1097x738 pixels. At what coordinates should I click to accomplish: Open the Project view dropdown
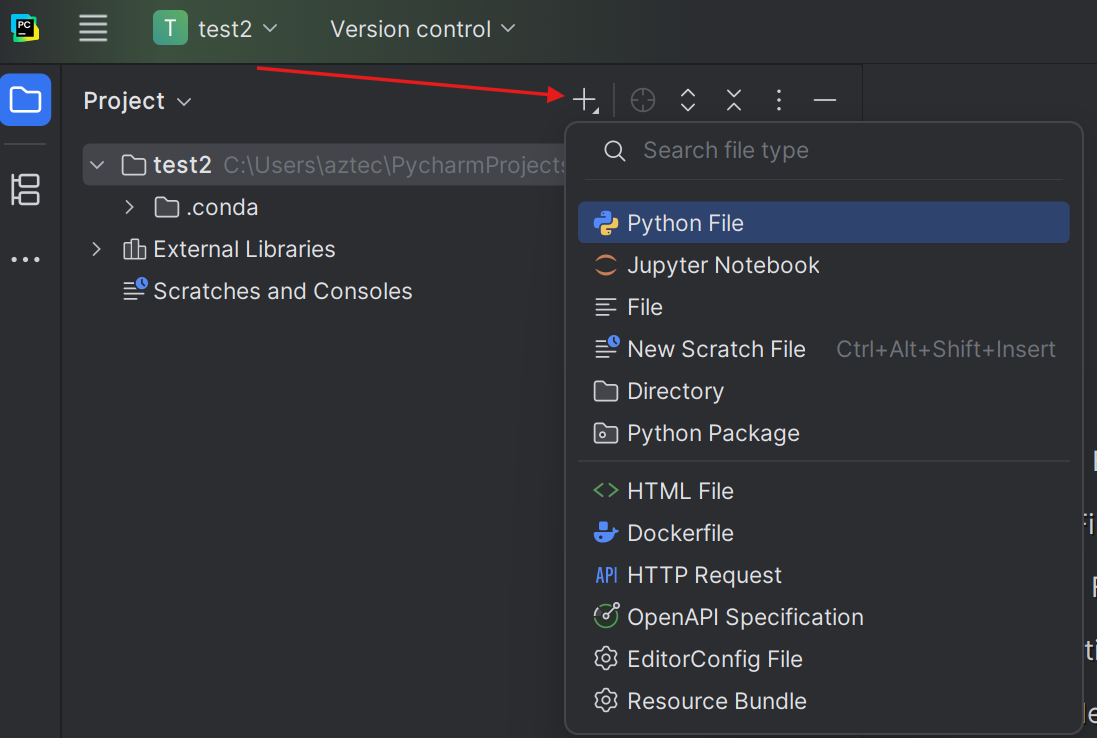137,101
